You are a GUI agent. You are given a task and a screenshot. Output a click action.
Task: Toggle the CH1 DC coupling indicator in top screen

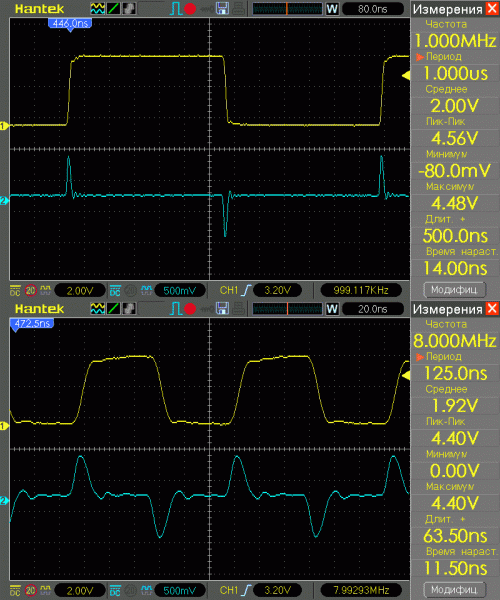(x=15, y=290)
